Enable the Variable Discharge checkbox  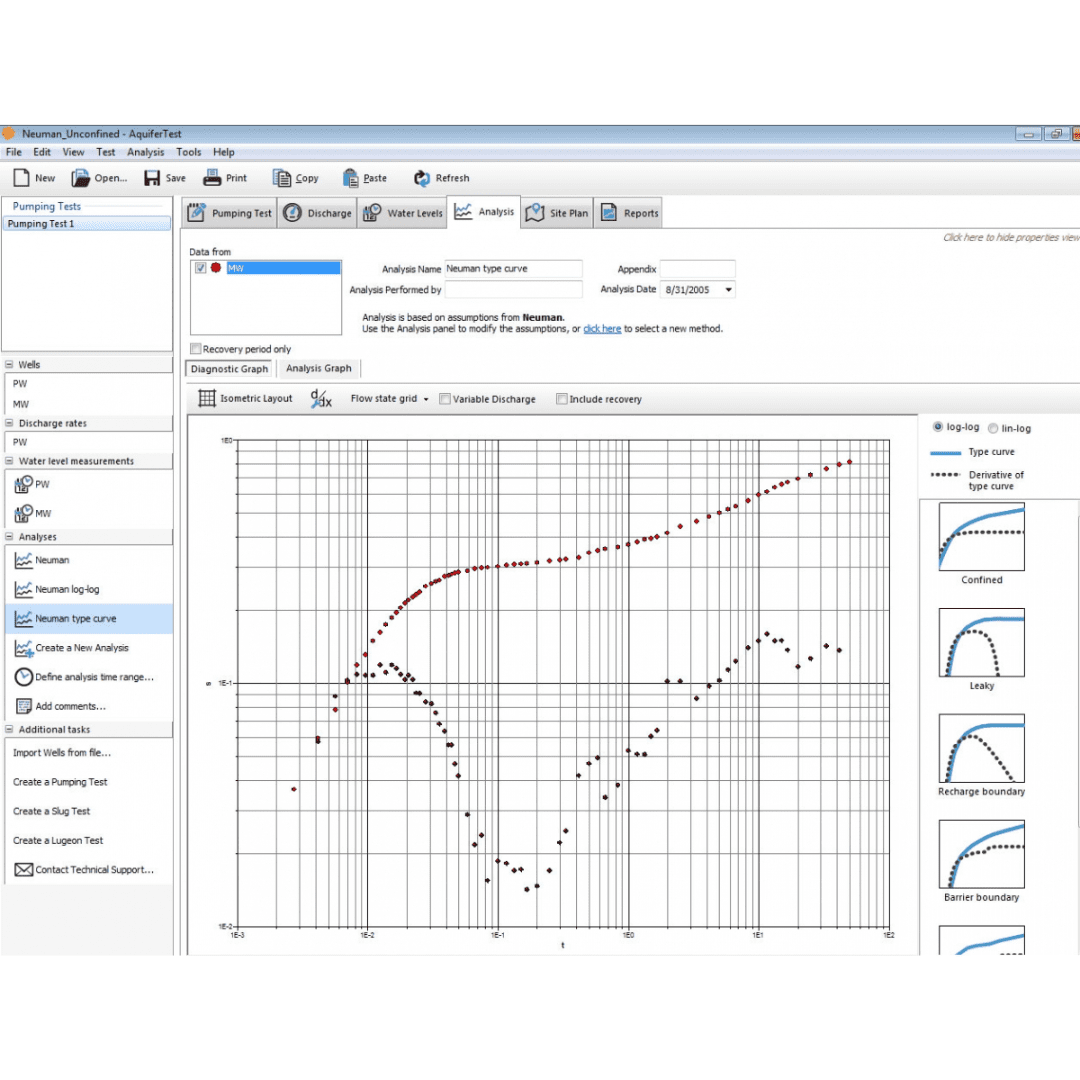click(445, 399)
